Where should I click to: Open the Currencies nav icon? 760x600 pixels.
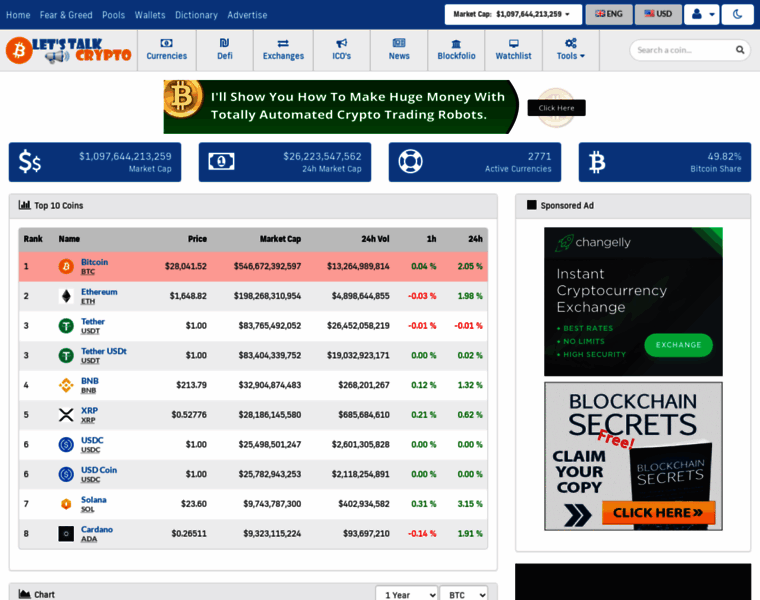click(166, 44)
